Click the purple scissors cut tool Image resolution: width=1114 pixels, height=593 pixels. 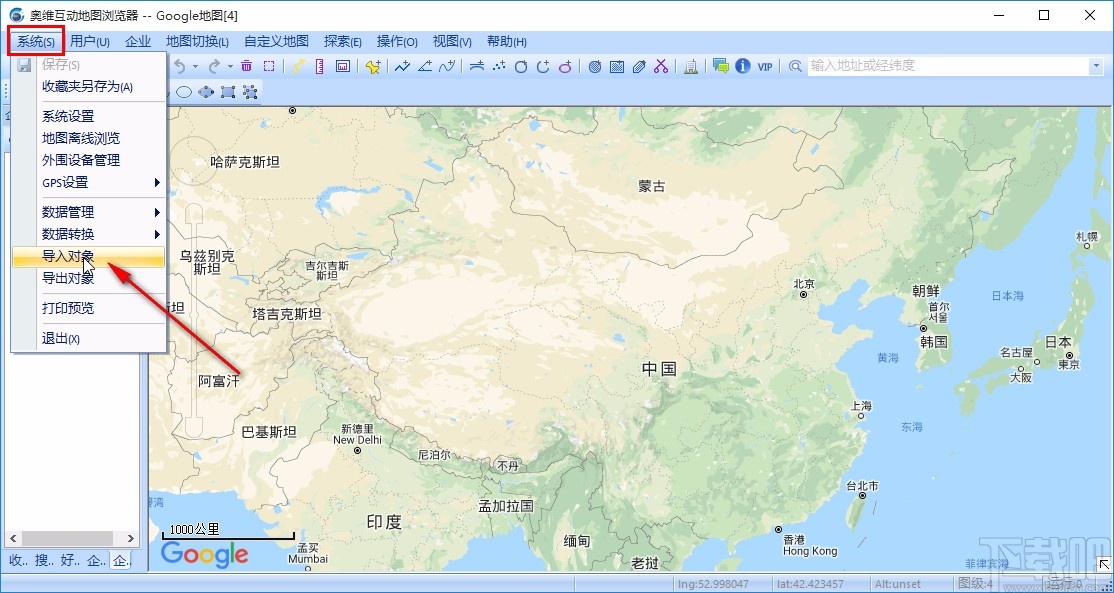pyautogui.click(x=661, y=66)
